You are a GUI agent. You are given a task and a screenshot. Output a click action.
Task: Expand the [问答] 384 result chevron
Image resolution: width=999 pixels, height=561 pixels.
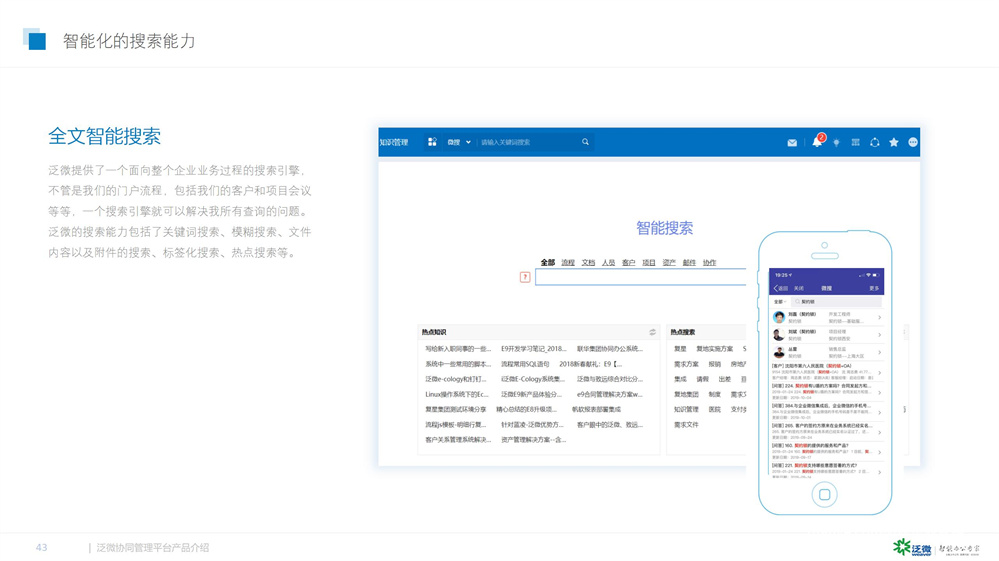[879, 412]
